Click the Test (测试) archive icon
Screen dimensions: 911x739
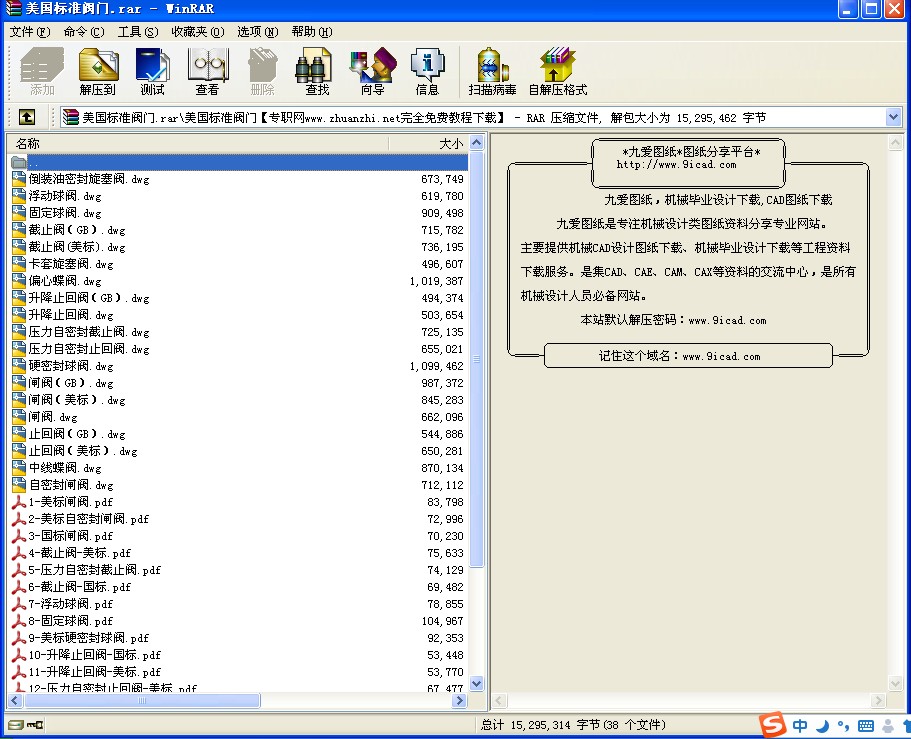(x=153, y=71)
